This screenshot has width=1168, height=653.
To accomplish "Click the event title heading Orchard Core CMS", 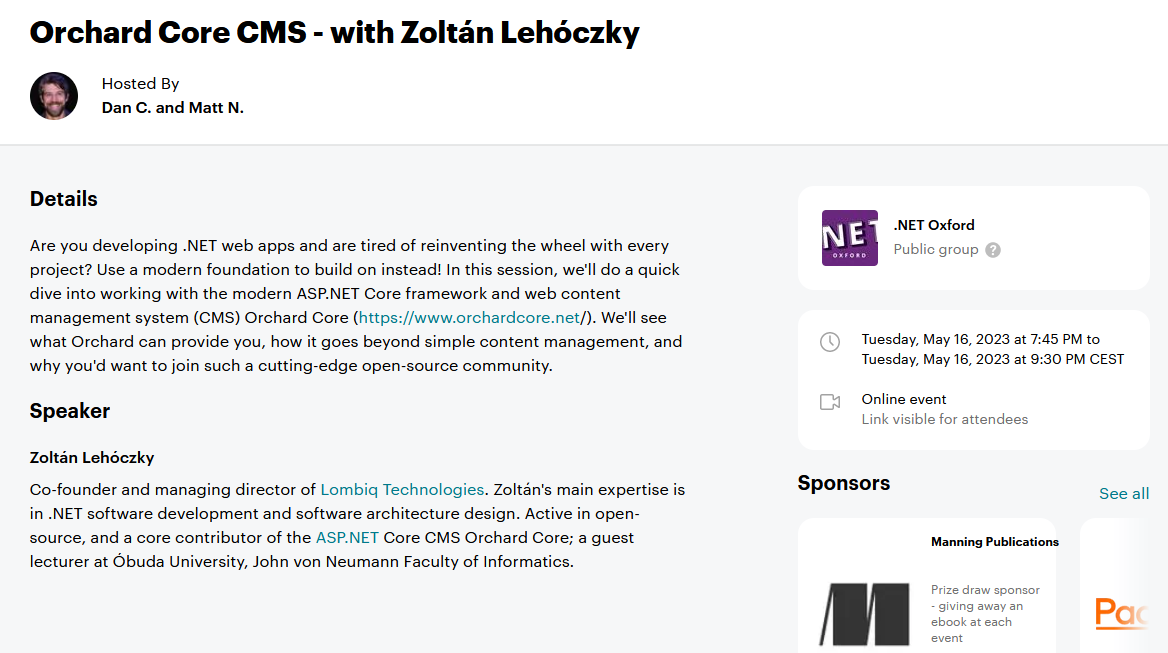I will click(334, 33).
